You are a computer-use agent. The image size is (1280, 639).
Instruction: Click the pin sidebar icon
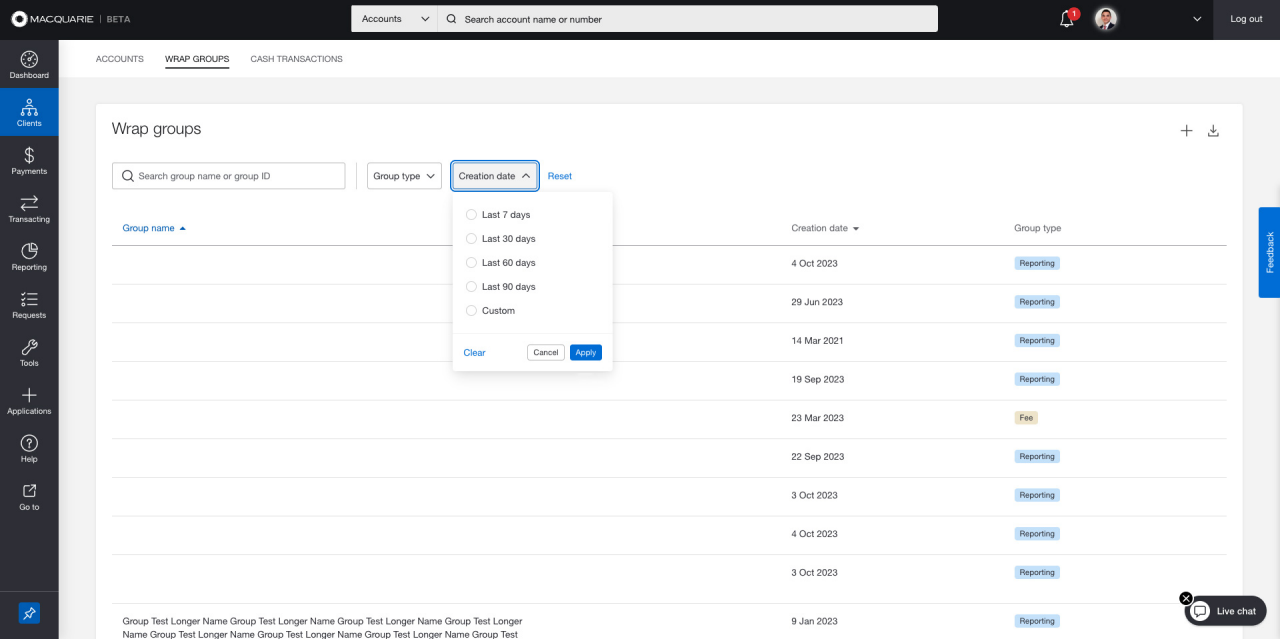click(29, 613)
